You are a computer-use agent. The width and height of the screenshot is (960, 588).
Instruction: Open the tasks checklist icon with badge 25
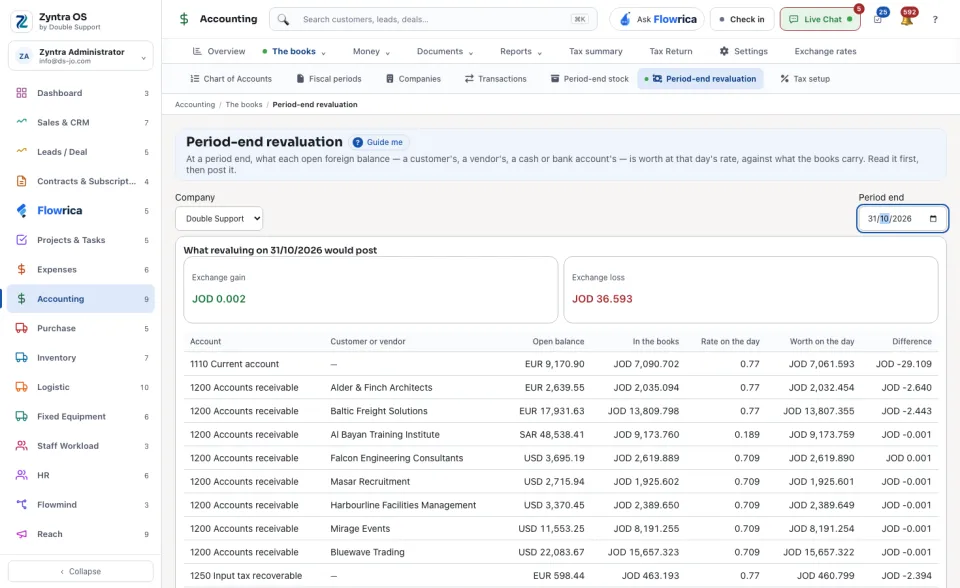coord(878,19)
